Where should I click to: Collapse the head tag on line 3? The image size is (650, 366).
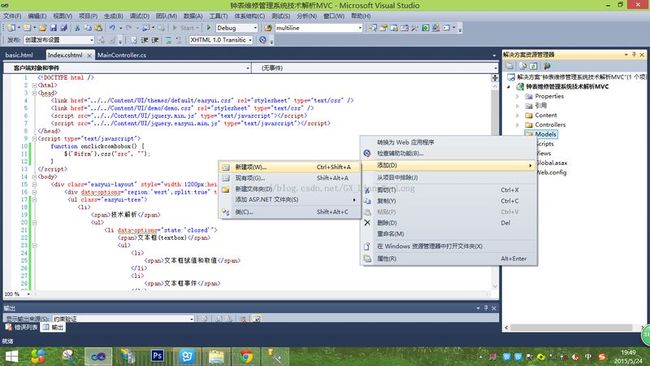point(34,93)
